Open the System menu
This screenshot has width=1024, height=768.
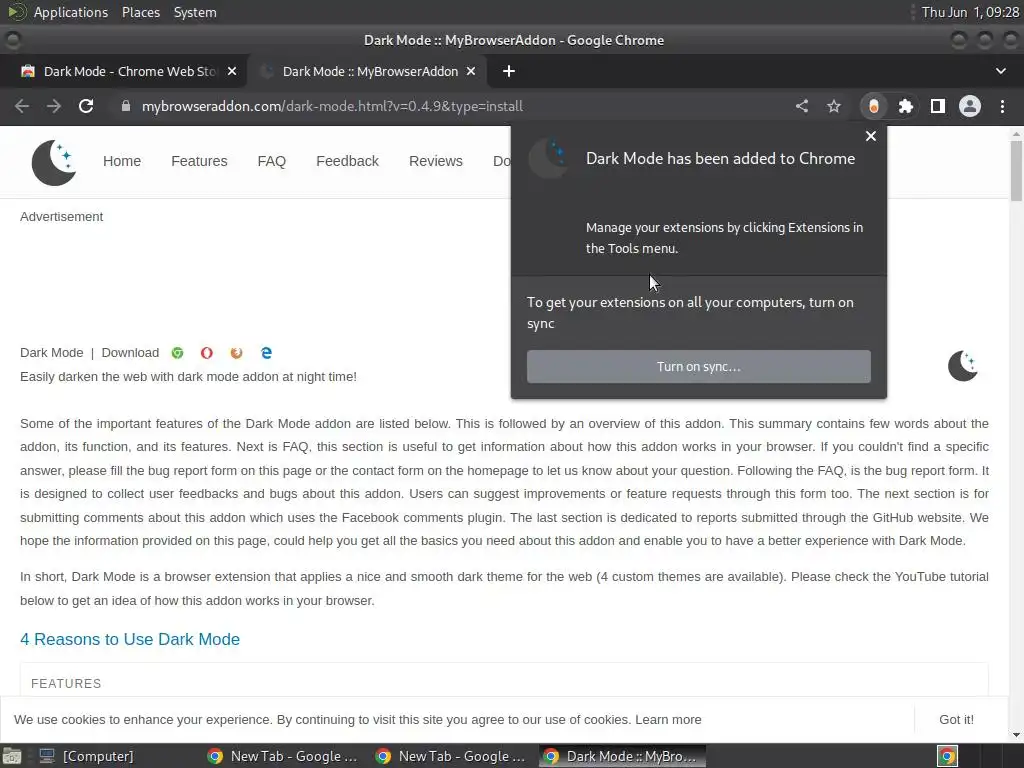(195, 12)
